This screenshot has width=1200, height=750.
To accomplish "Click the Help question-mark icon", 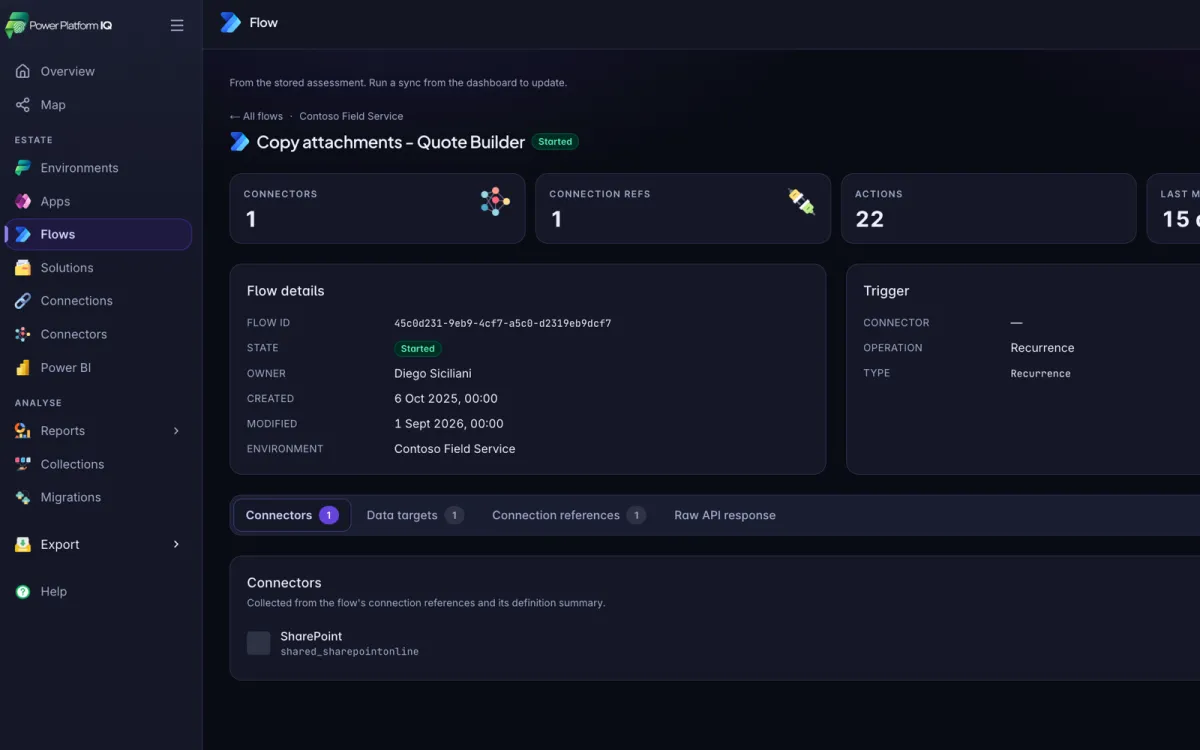I will pos(22,591).
